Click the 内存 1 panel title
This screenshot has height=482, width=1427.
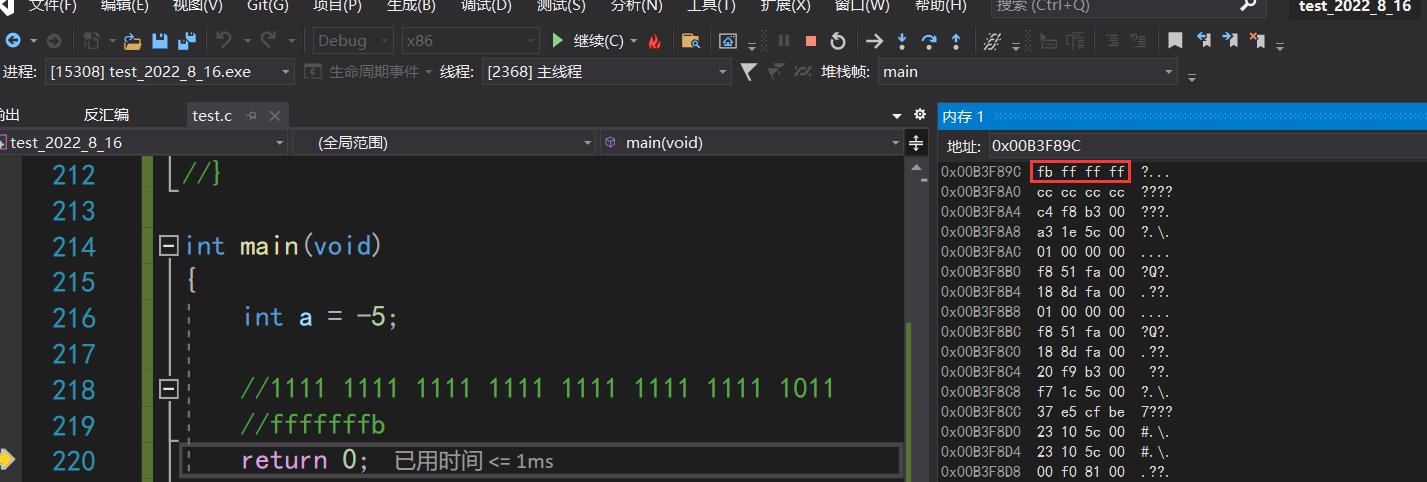coord(963,117)
